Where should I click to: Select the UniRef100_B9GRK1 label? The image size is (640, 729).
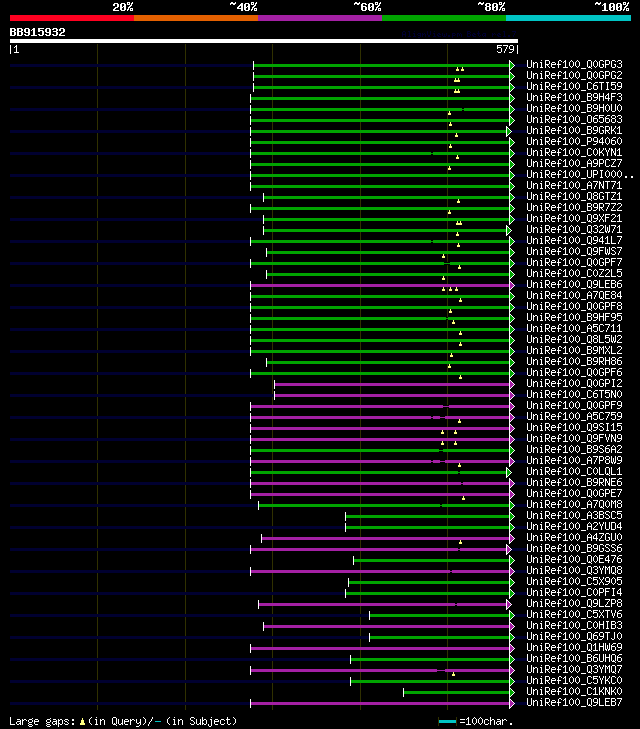pyautogui.click(x=574, y=131)
